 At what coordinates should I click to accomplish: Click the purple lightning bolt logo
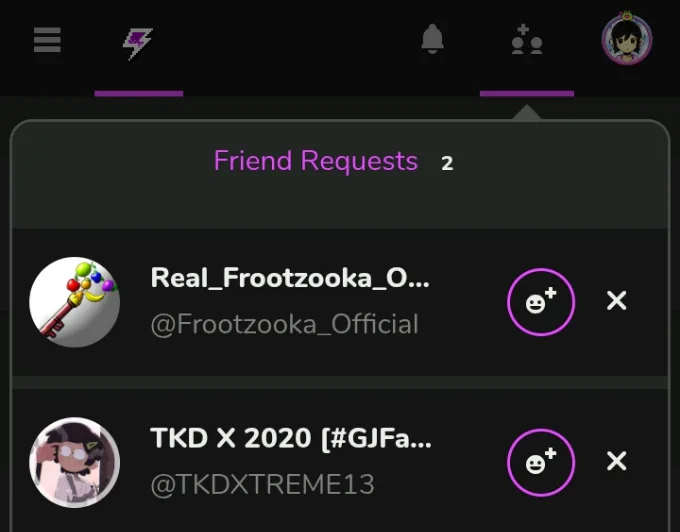coord(138,42)
